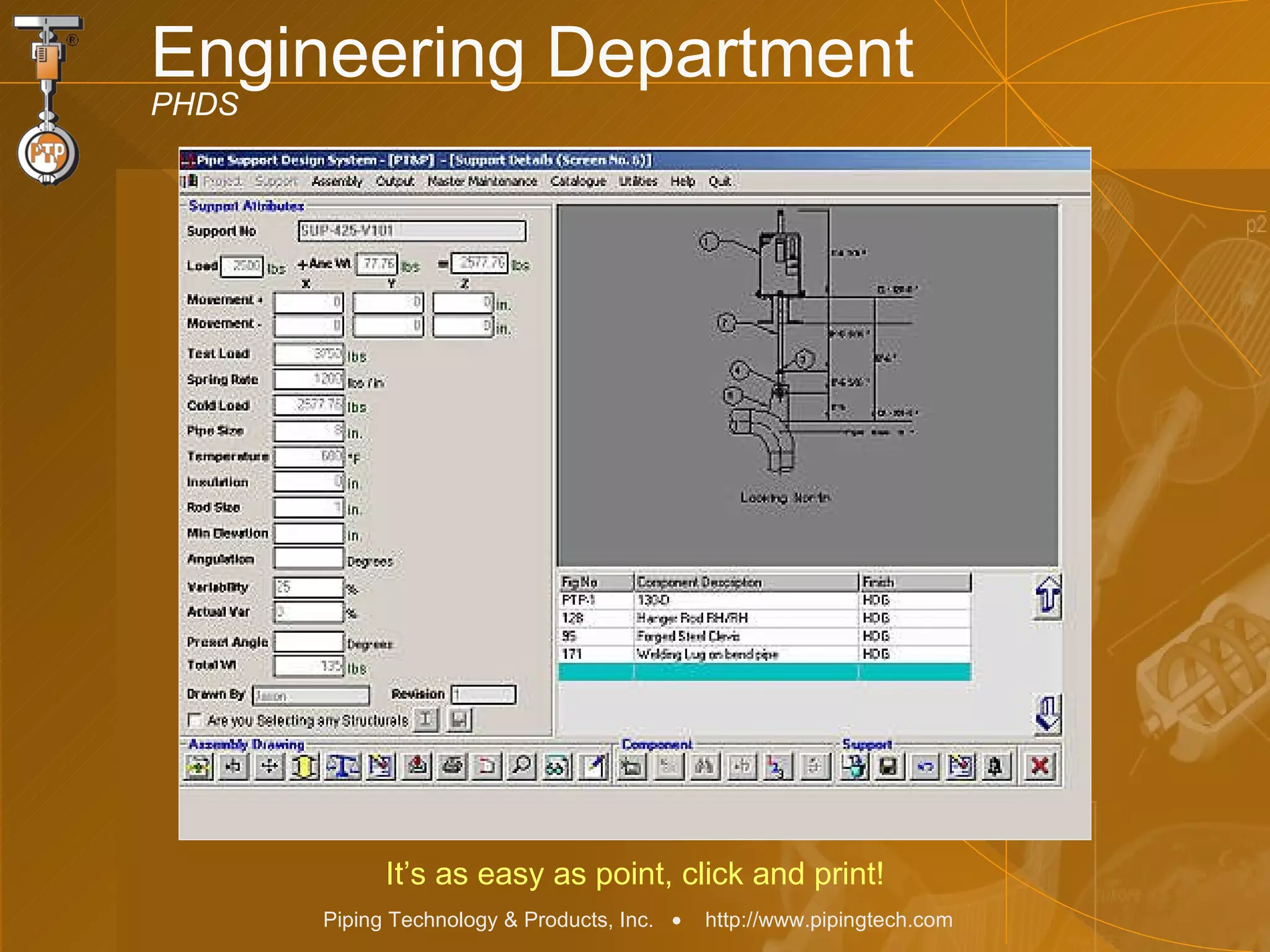This screenshot has height=952, width=1270.
Task: Click the Movement + X field
Action: tap(309, 302)
